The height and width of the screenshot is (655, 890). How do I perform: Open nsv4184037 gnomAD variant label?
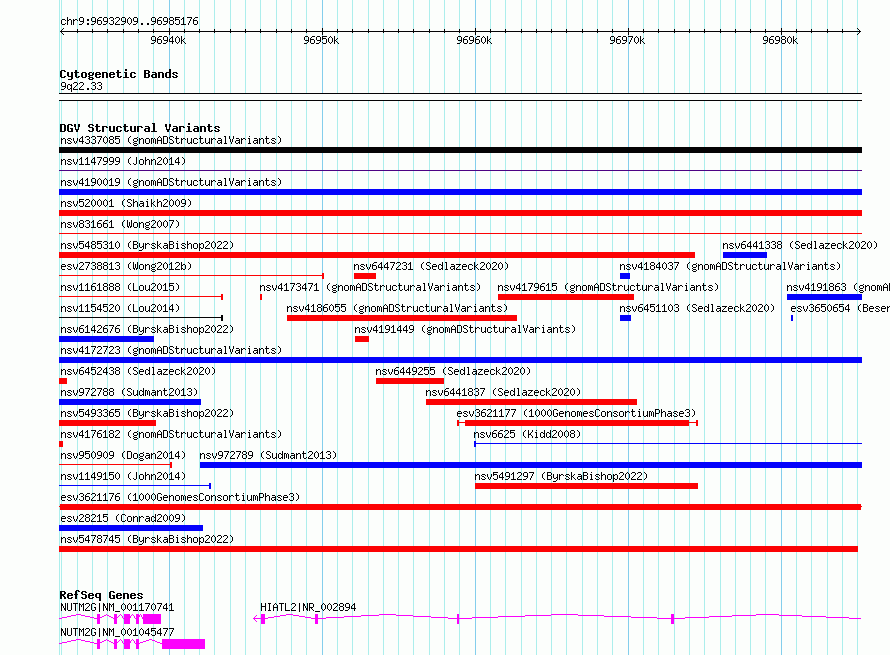(730, 266)
